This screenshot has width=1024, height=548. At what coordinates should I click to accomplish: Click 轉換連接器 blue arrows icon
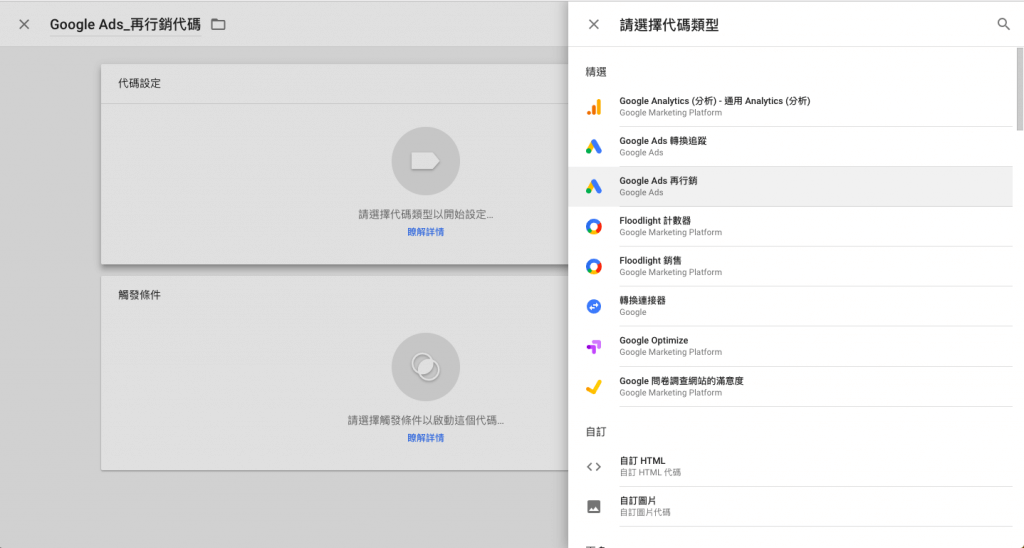(594, 306)
